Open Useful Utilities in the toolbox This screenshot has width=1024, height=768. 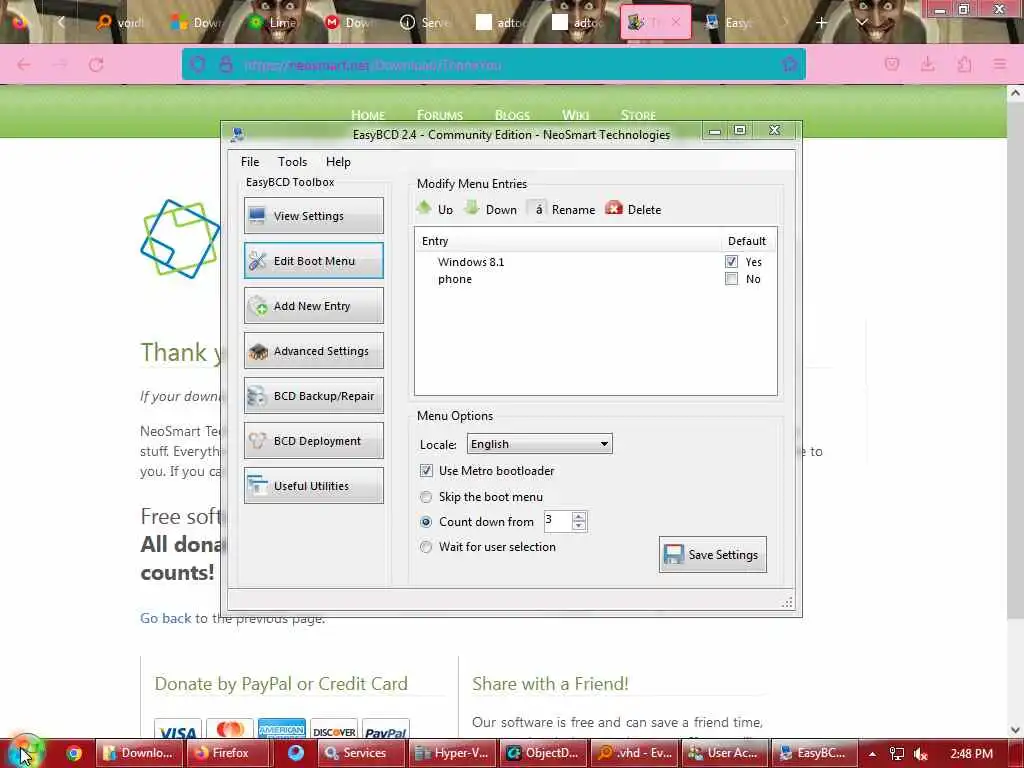click(313, 486)
